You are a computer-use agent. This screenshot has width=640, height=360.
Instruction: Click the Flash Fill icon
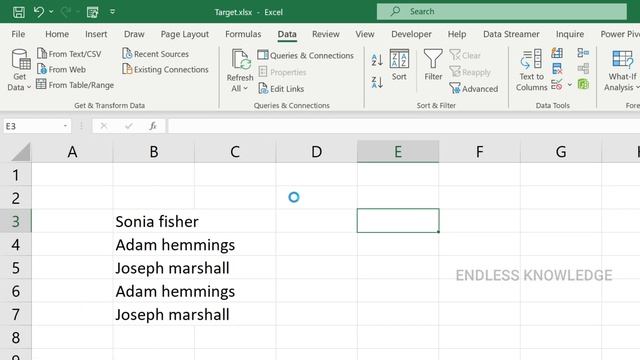point(557,53)
